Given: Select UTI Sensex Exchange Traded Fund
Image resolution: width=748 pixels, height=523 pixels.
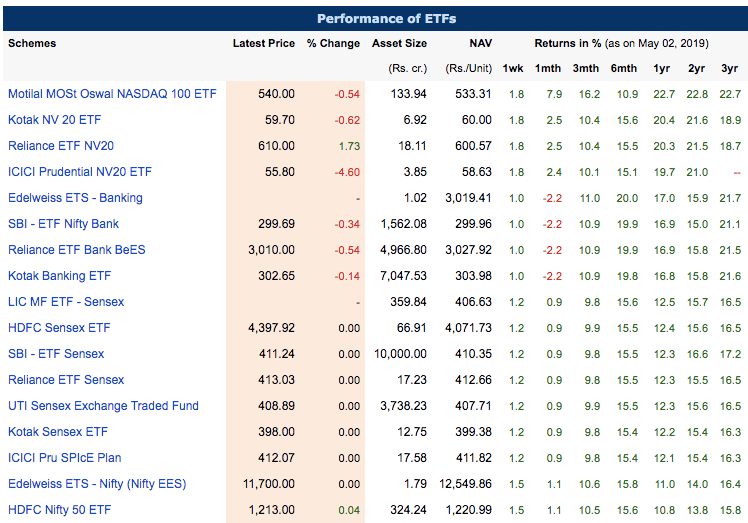Looking at the screenshot, I should click(103, 406).
